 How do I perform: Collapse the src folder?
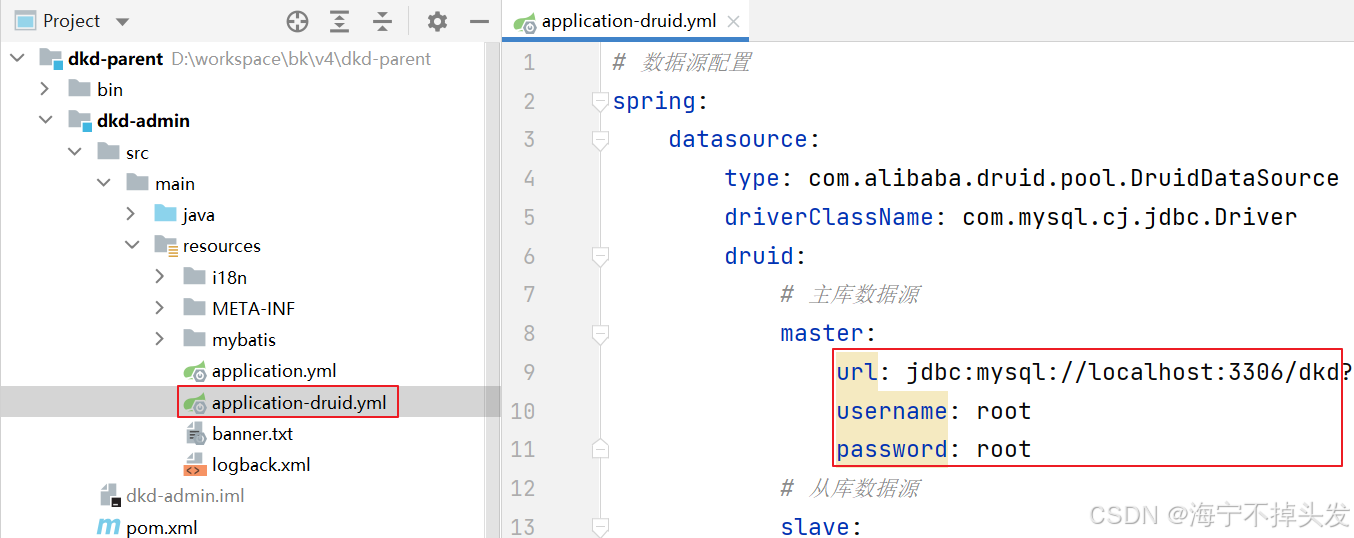pyautogui.click(x=75, y=152)
